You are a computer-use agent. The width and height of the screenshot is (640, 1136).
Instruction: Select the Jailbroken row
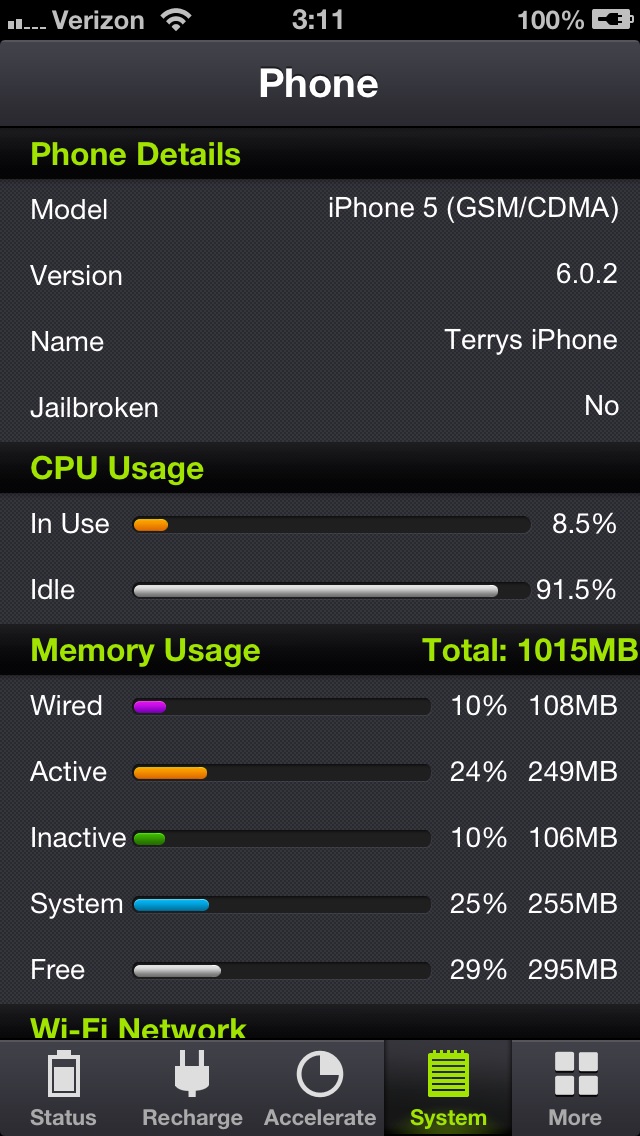pos(320,407)
